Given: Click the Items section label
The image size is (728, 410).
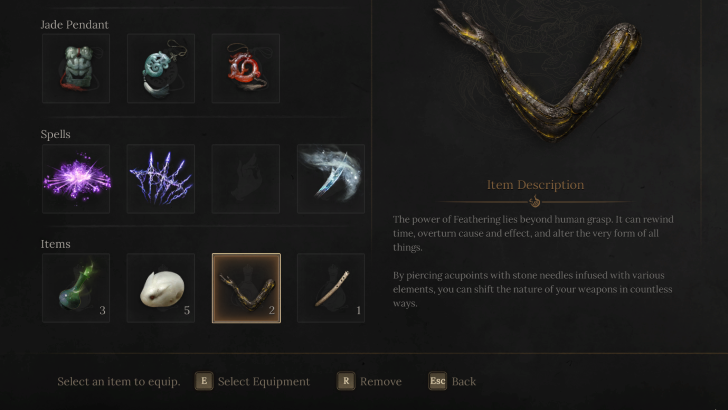Looking at the screenshot, I should [x=55, y=244].
